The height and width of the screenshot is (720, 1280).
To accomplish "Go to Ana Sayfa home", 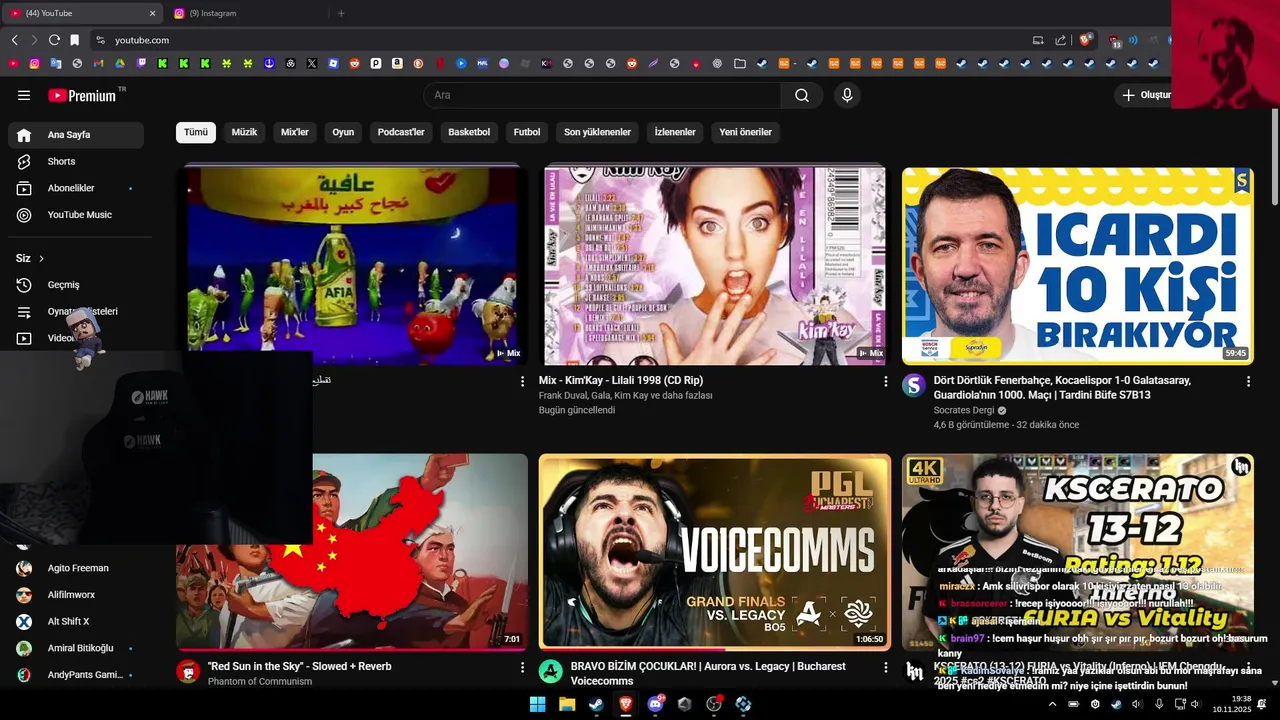I will point(76,135).
